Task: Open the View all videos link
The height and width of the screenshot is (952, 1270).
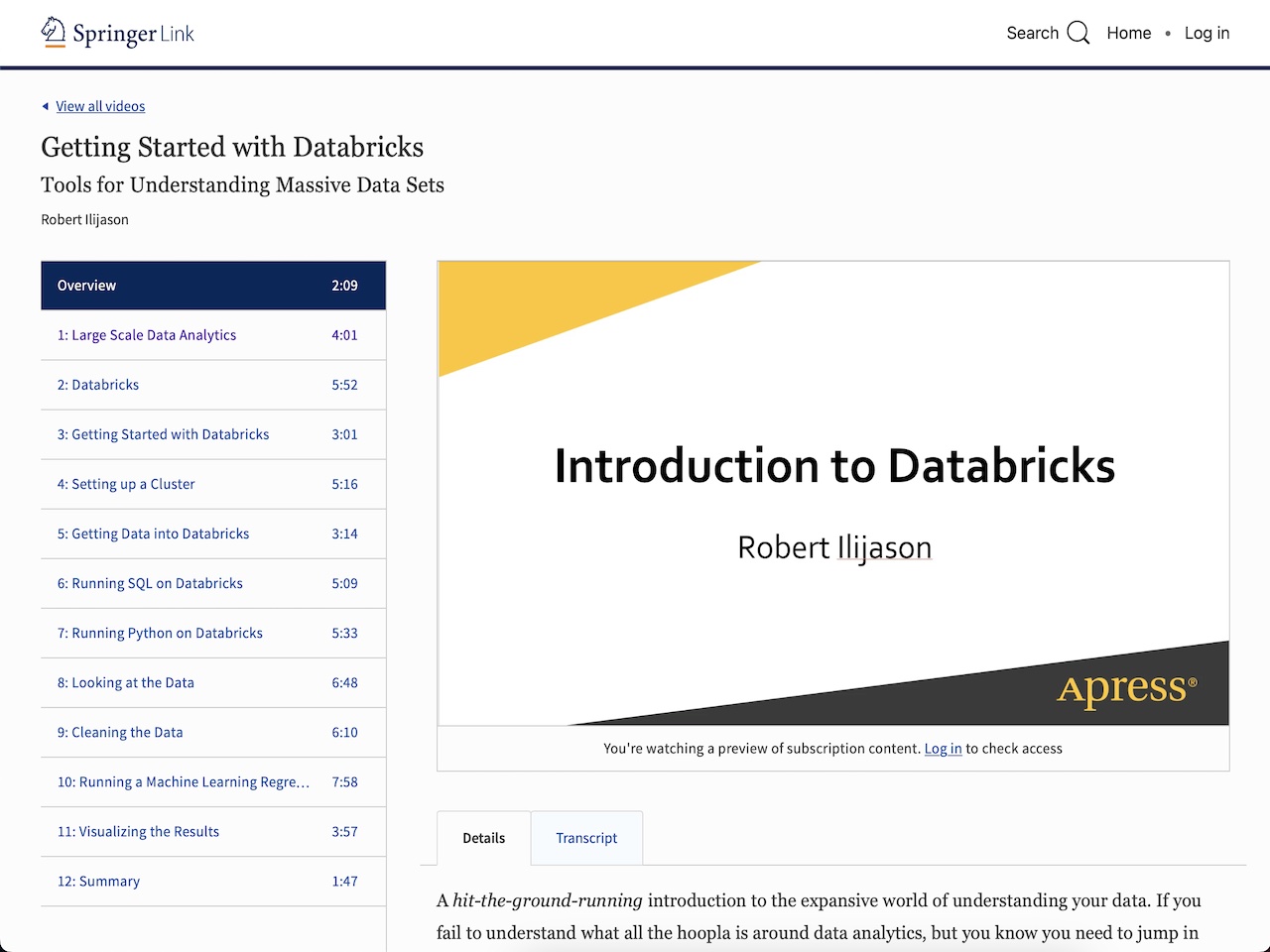Action: point(100,106)
